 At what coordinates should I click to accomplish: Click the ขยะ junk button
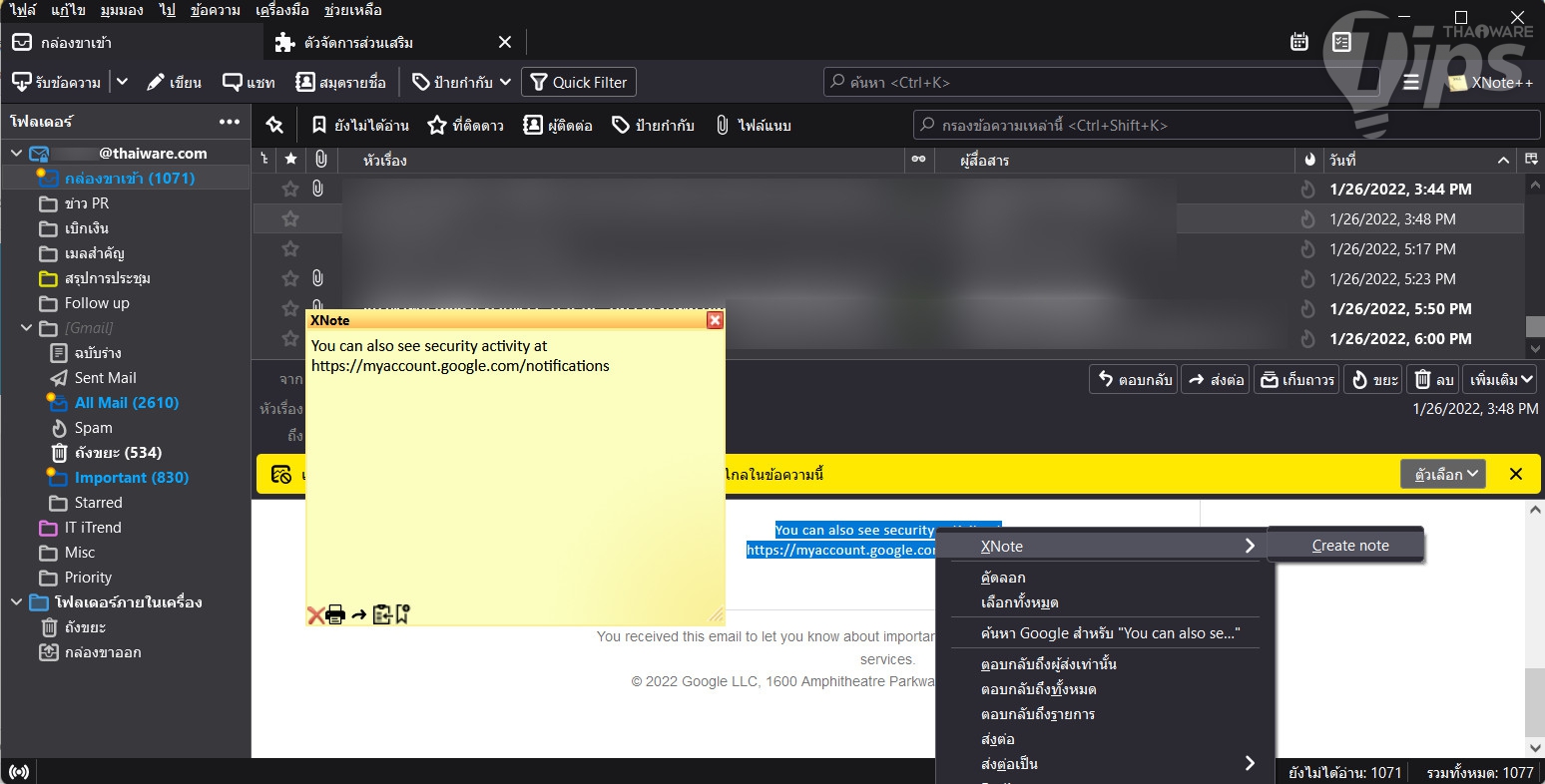[x=1373, y=379]
